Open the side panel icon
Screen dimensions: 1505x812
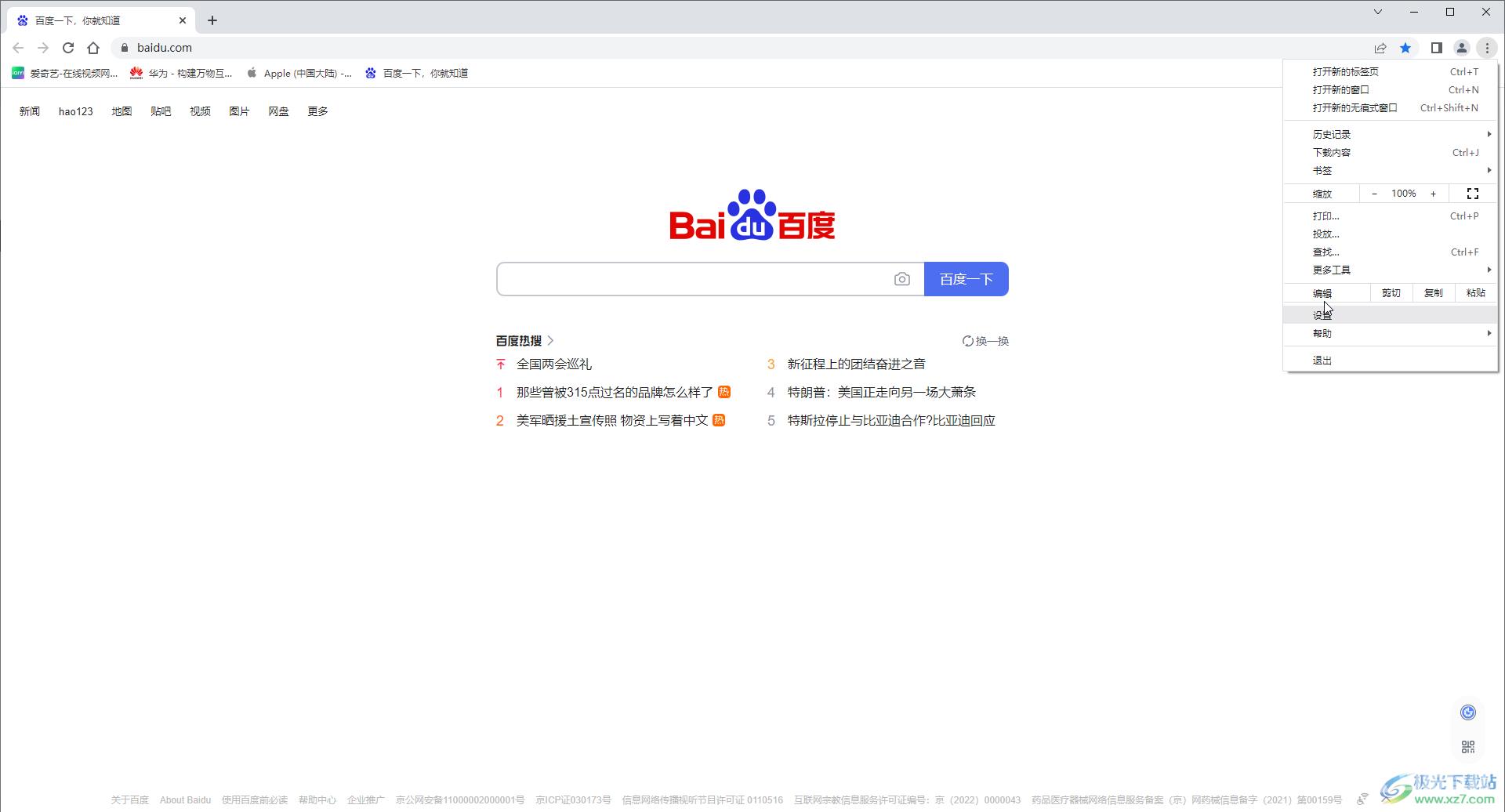[x=1436, y=48]
